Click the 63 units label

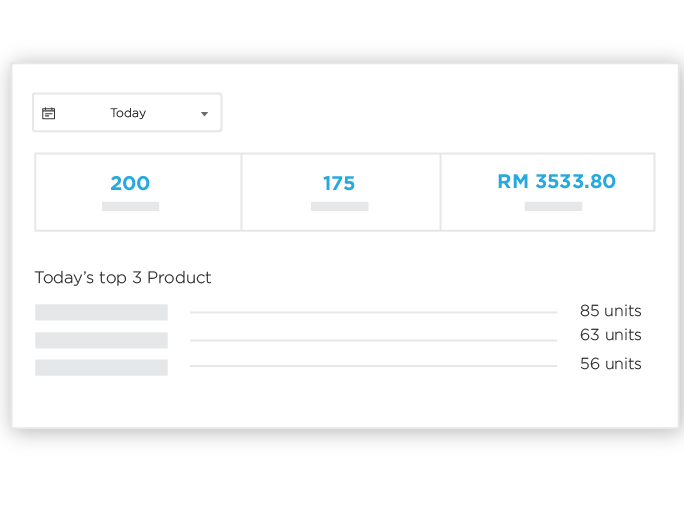tap(611, 335)
